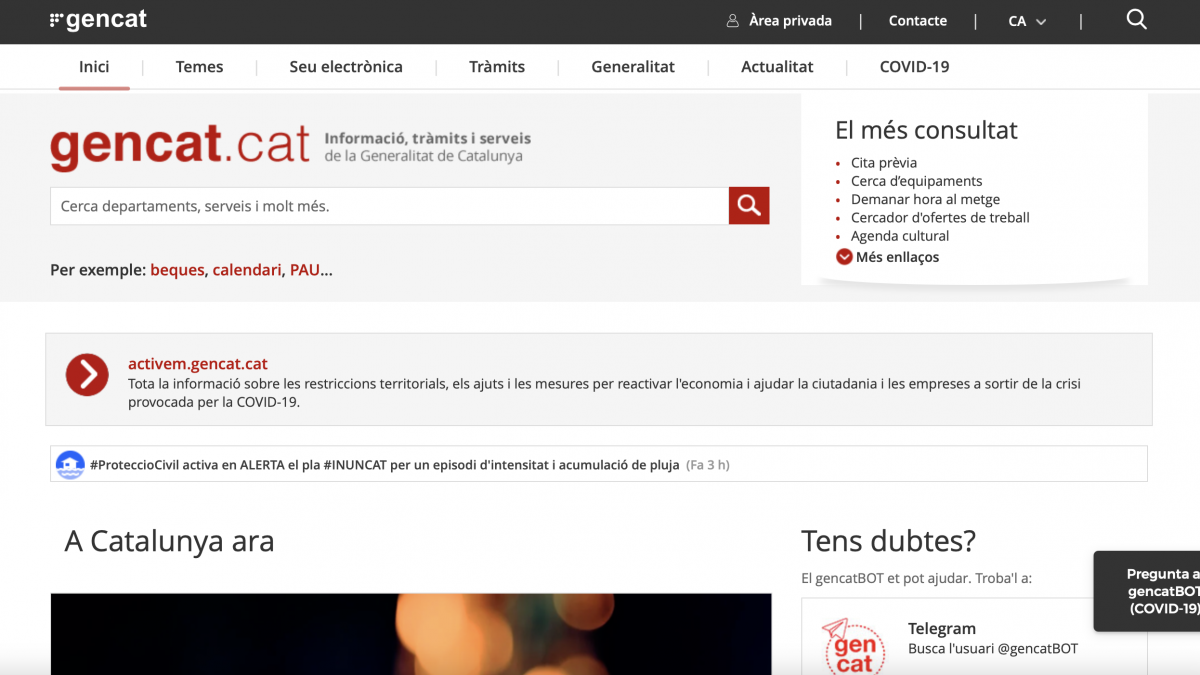Screen dimensions: 1200x675
Task: Focus the Cerca departaments search field
Action: [x=389, y=206]
